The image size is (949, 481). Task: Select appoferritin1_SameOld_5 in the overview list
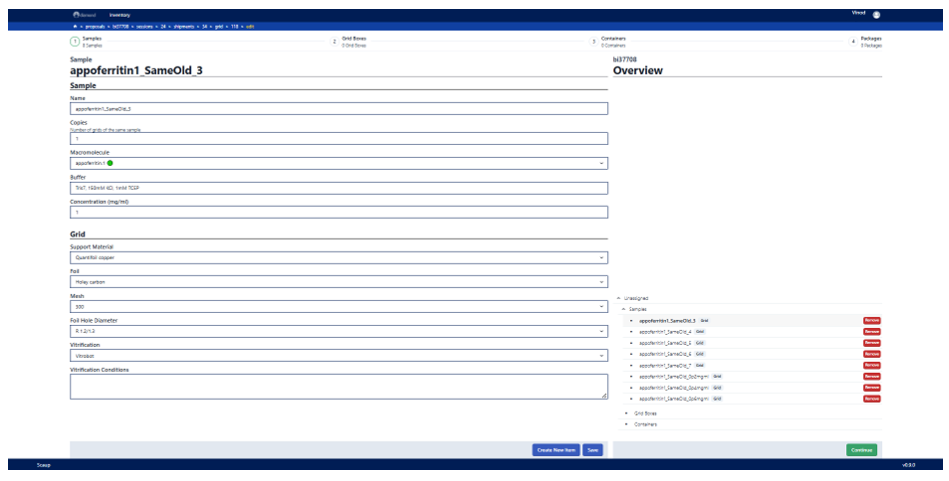click(x=665, y=343)
